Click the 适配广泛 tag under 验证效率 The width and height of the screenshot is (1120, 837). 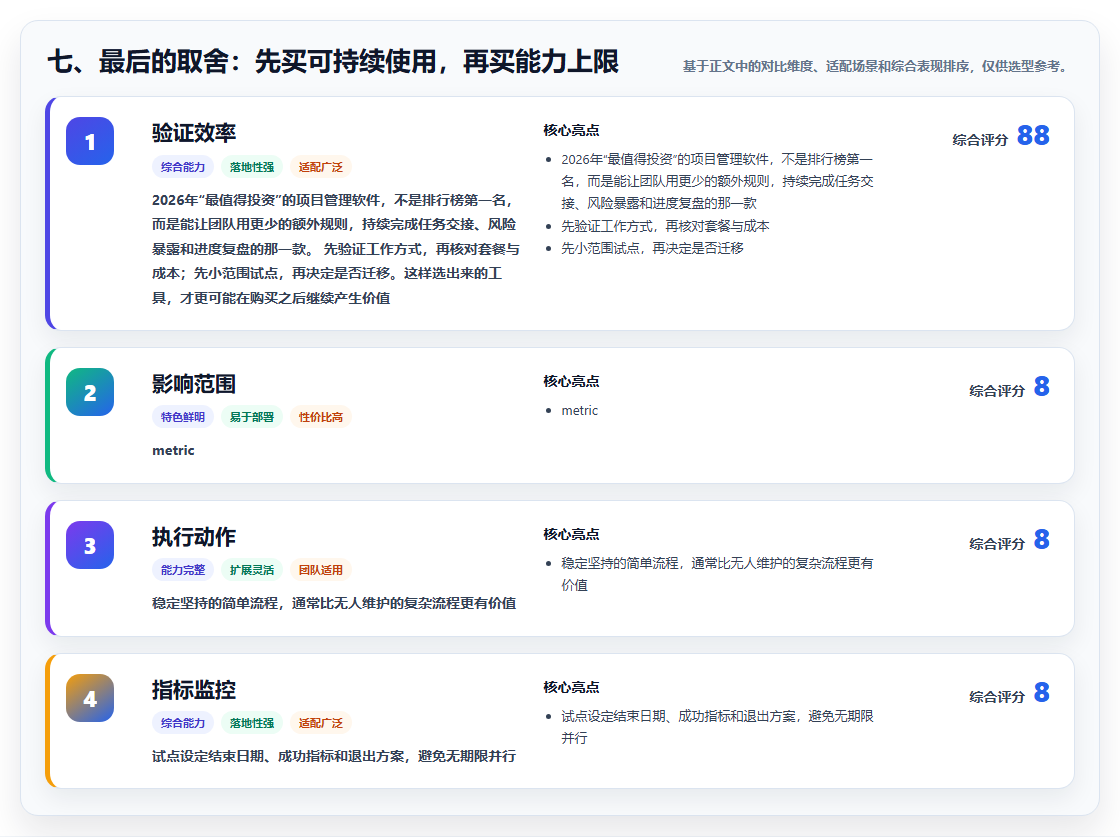pyautogui.click(x=321, y=167)
